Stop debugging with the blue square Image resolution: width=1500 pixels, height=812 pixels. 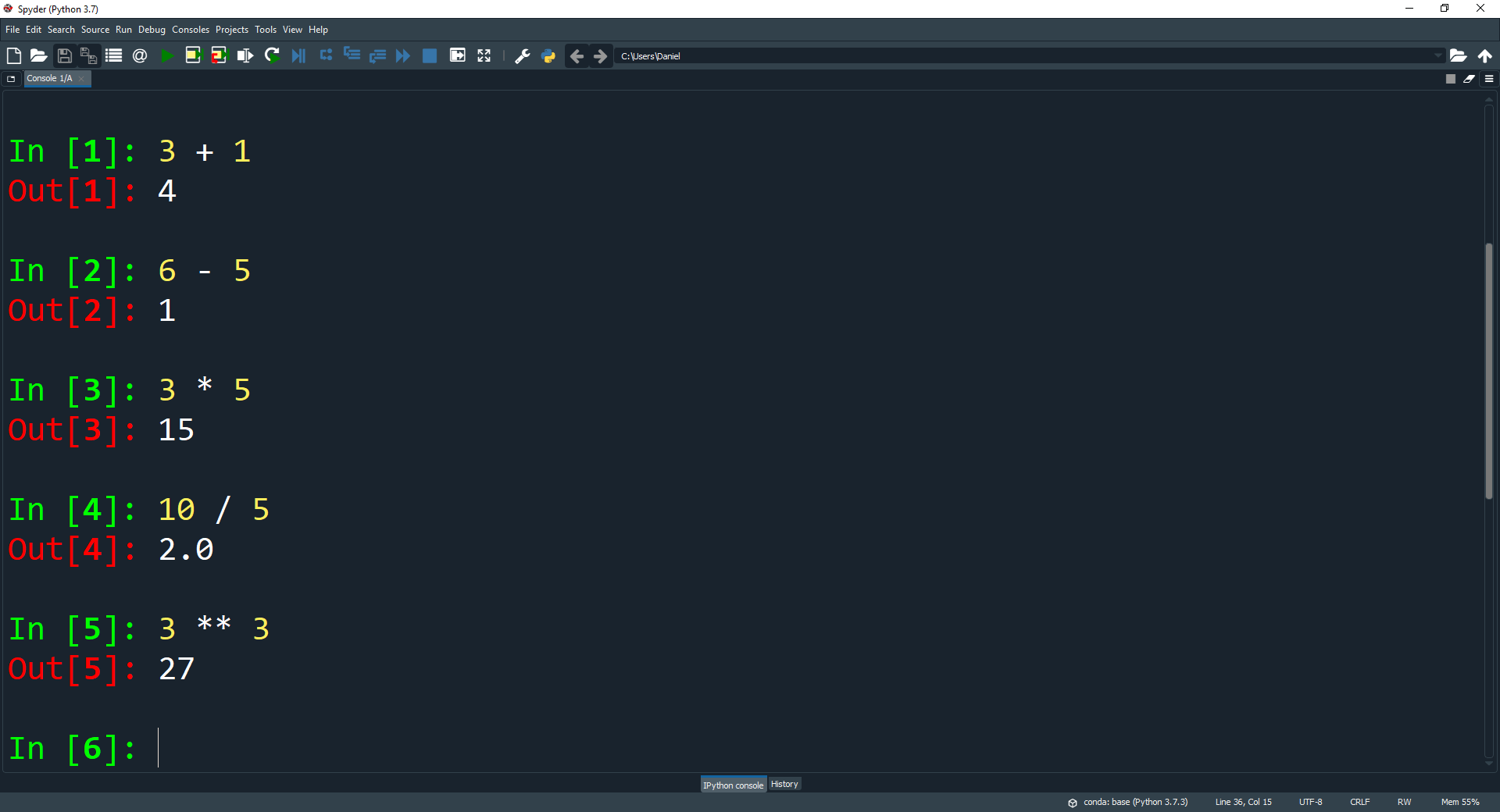(x=430, y=55)
